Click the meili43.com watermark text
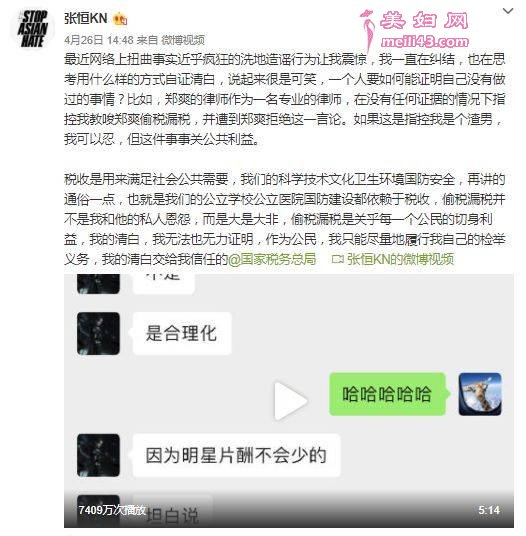 pyautogui.click(x=424, y=42)
